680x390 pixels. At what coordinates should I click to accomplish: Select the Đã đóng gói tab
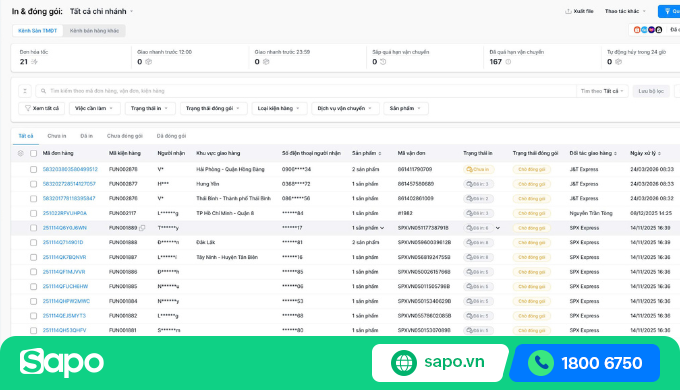[171, 136]
